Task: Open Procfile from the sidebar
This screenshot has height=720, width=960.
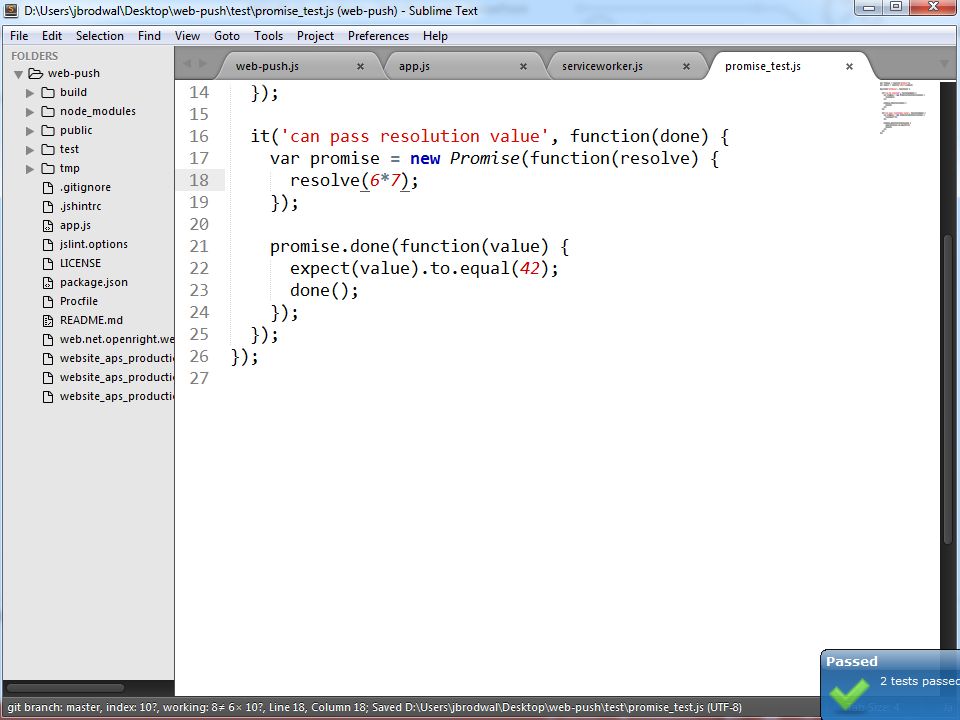Action: click(x=79, y=301)
